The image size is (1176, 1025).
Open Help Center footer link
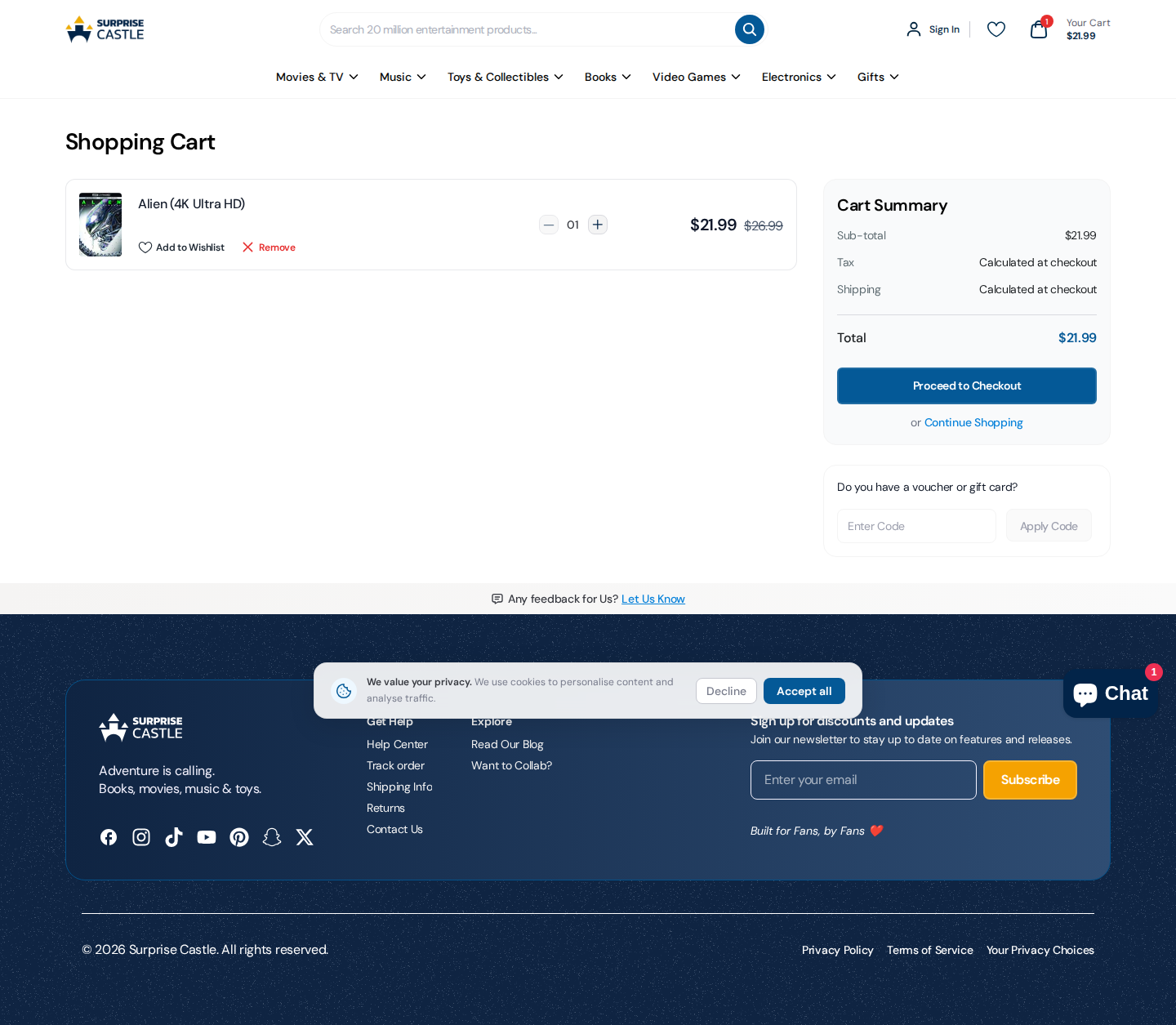tap(397, 744)
